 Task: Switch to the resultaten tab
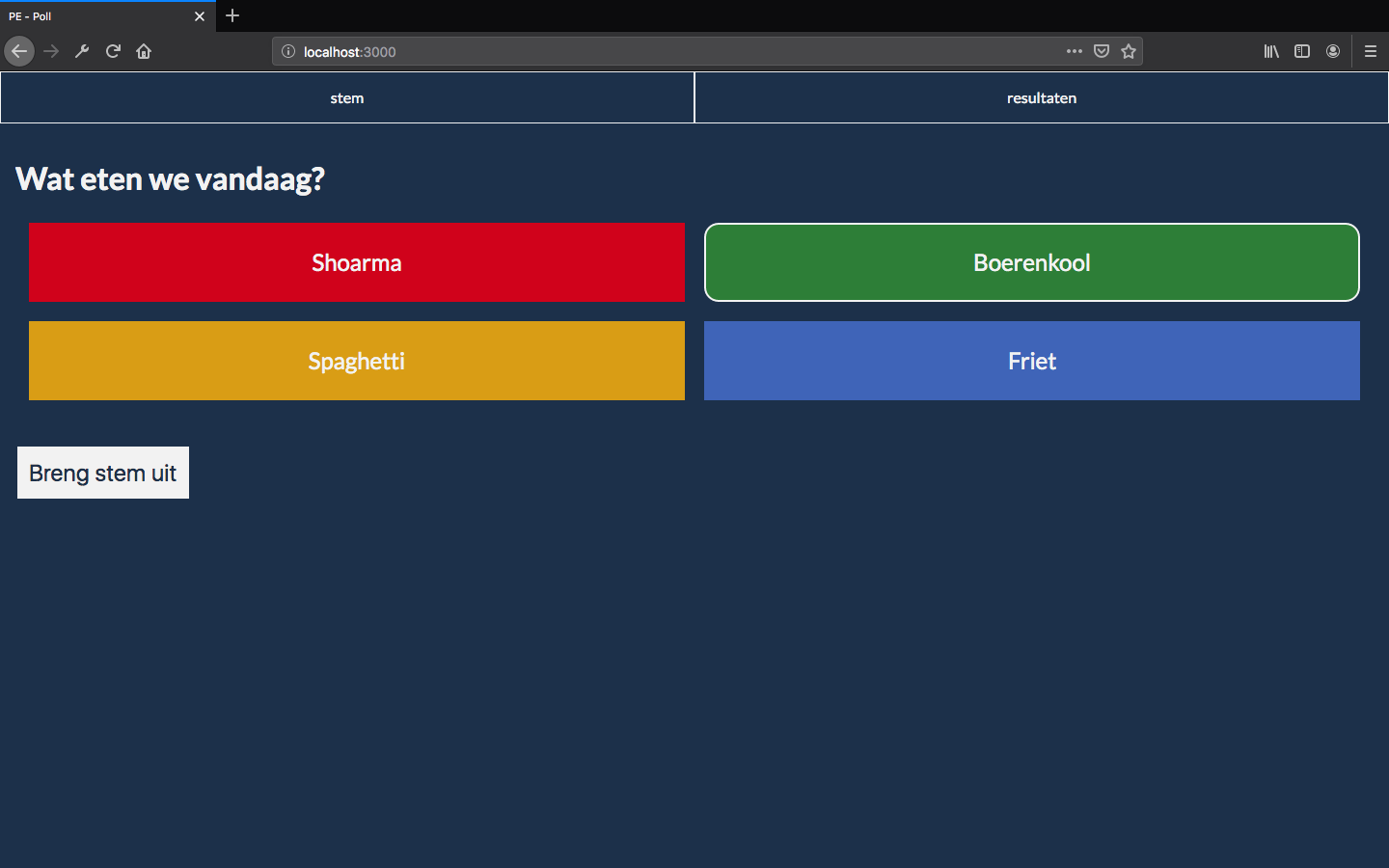1042,97
